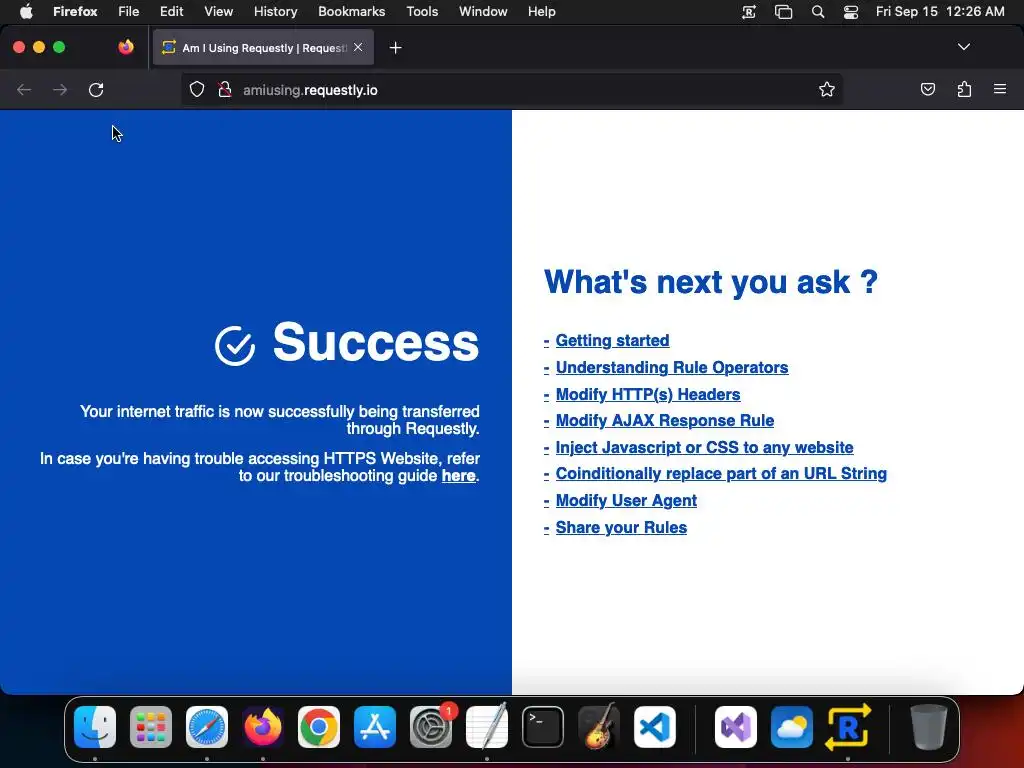Click Firefox icon in the Dock
The height and width of the screenshot is (768, 1024).
tap(263, 727)
